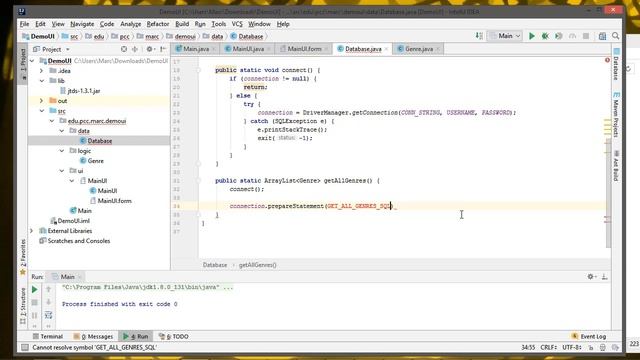
Task: Click the build project icon beside Main dropdown
Action: tap(479, 36)
